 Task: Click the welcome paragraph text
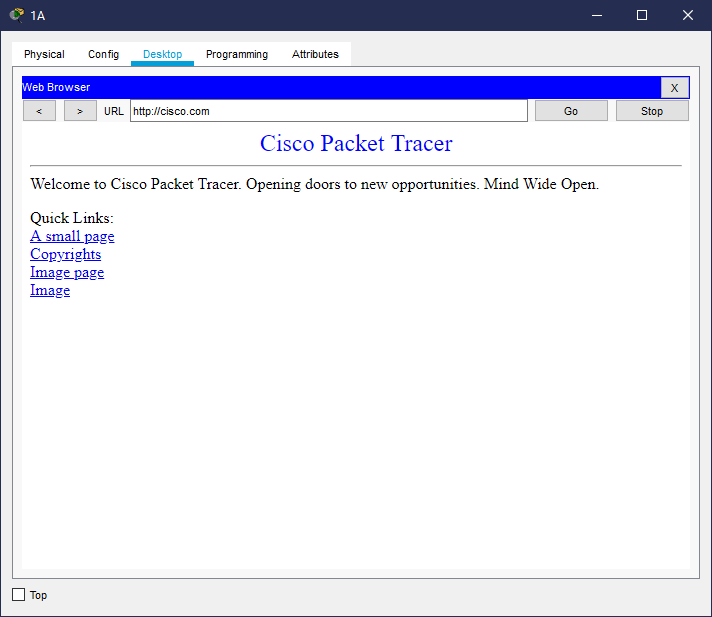tap(315, 184)
